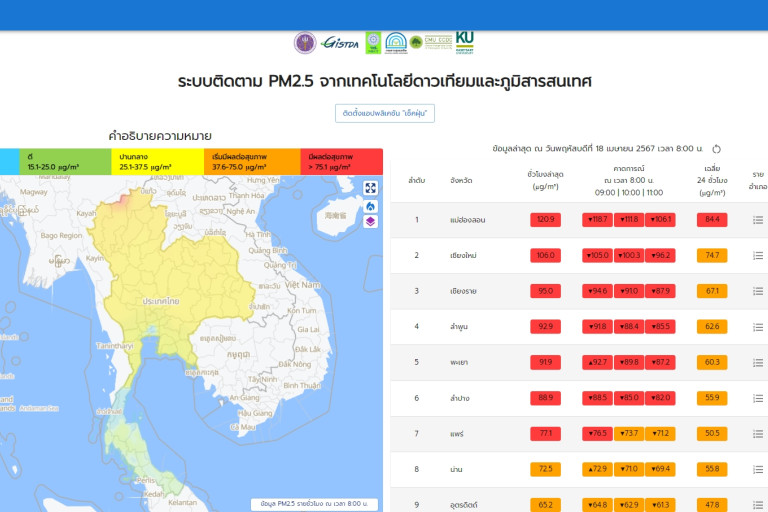Select province เชียงราย in the table
The width and height of the screenshot is (768, 512).
coord(462,291)
